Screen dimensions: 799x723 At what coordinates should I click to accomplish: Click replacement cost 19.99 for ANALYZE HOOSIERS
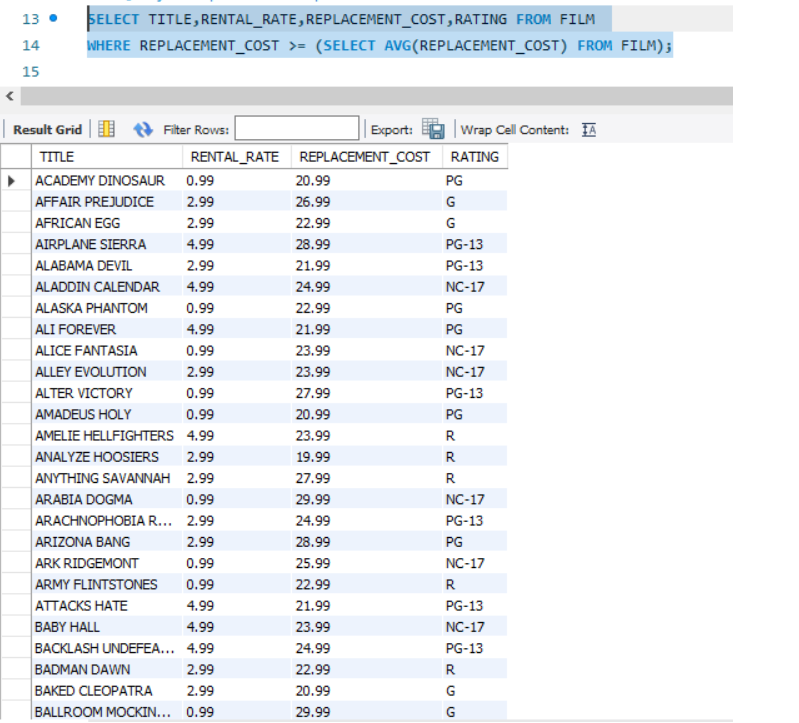[366, 457]
